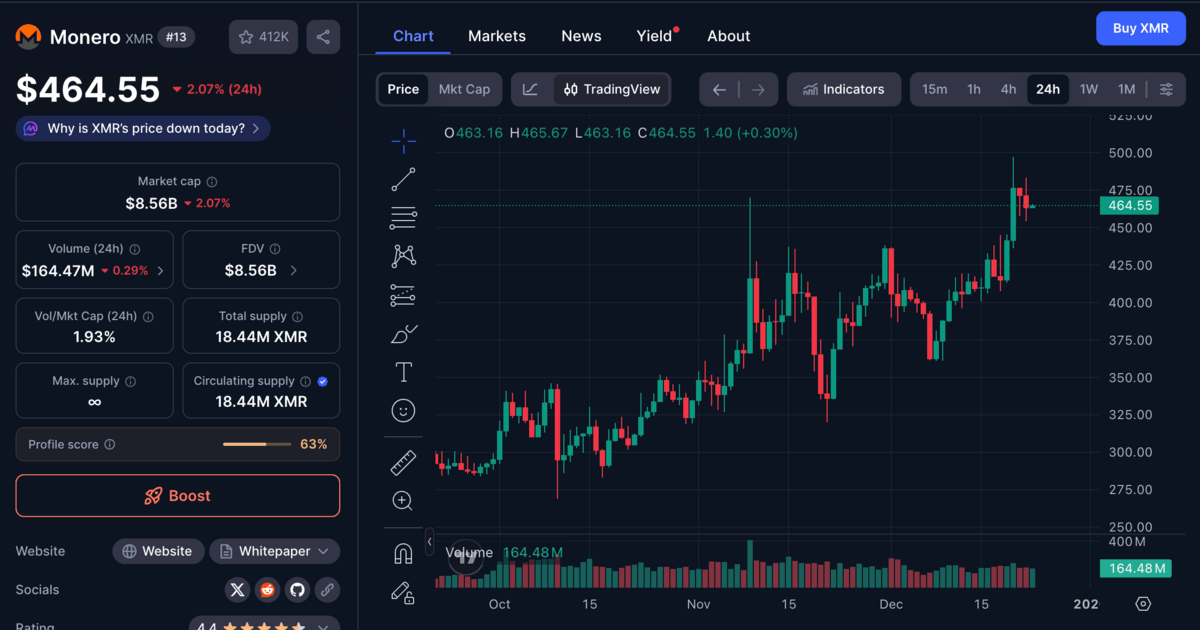Click the info icon beside Total supply
1200x630 pixels.
(298, 316)
